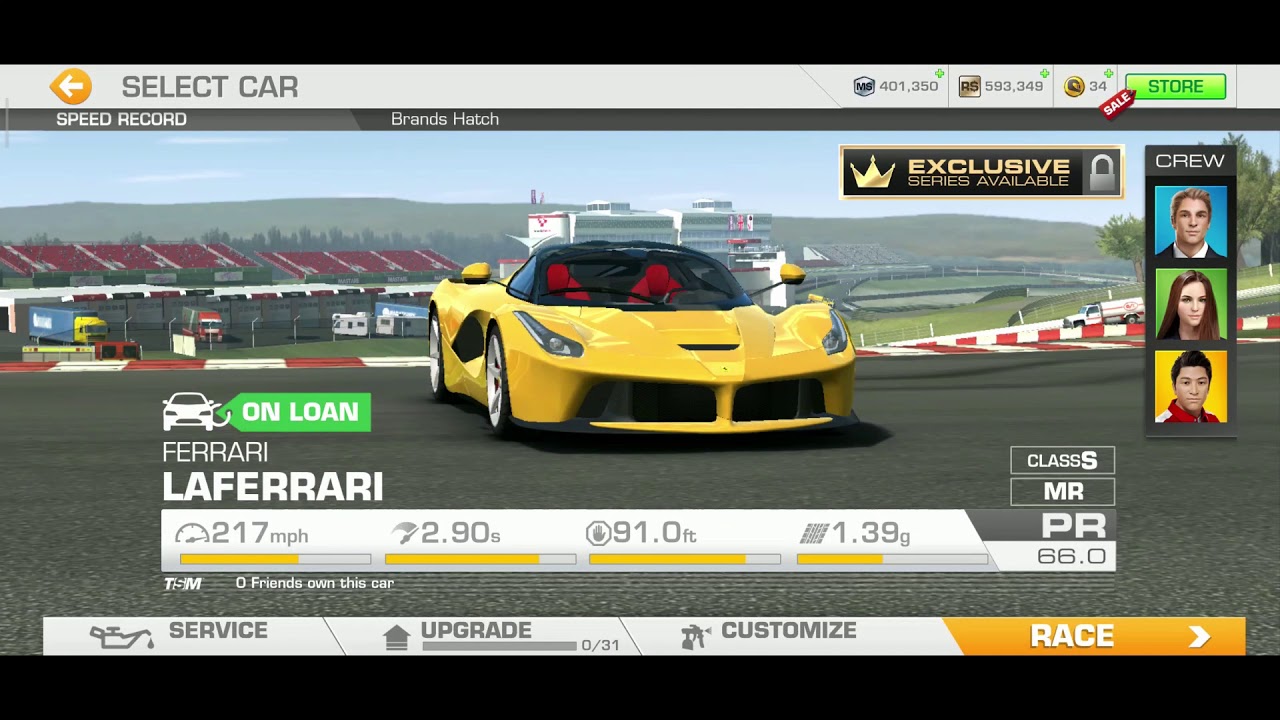Click the 1.39g grip bar

[892, 560]
